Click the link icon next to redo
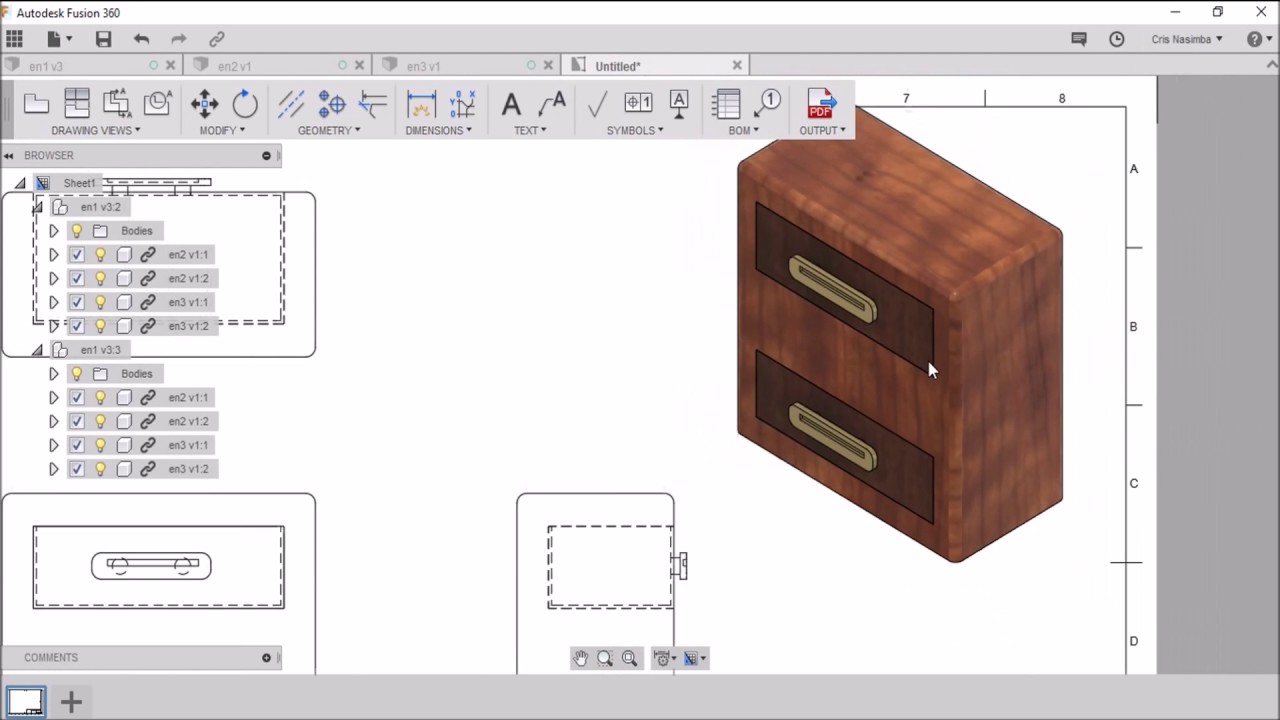The height and width of the screenshot is (720, 1280). tap(216, 39)
